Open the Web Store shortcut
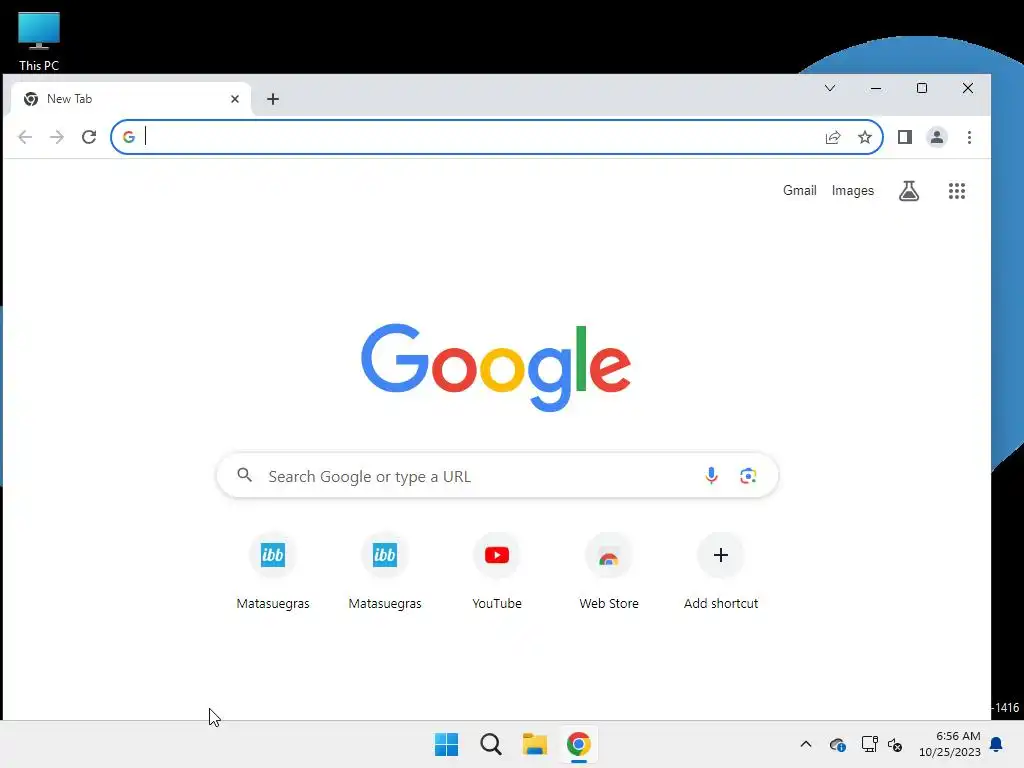This screenshot has width=1024, height=768. [x=609, y=572]
